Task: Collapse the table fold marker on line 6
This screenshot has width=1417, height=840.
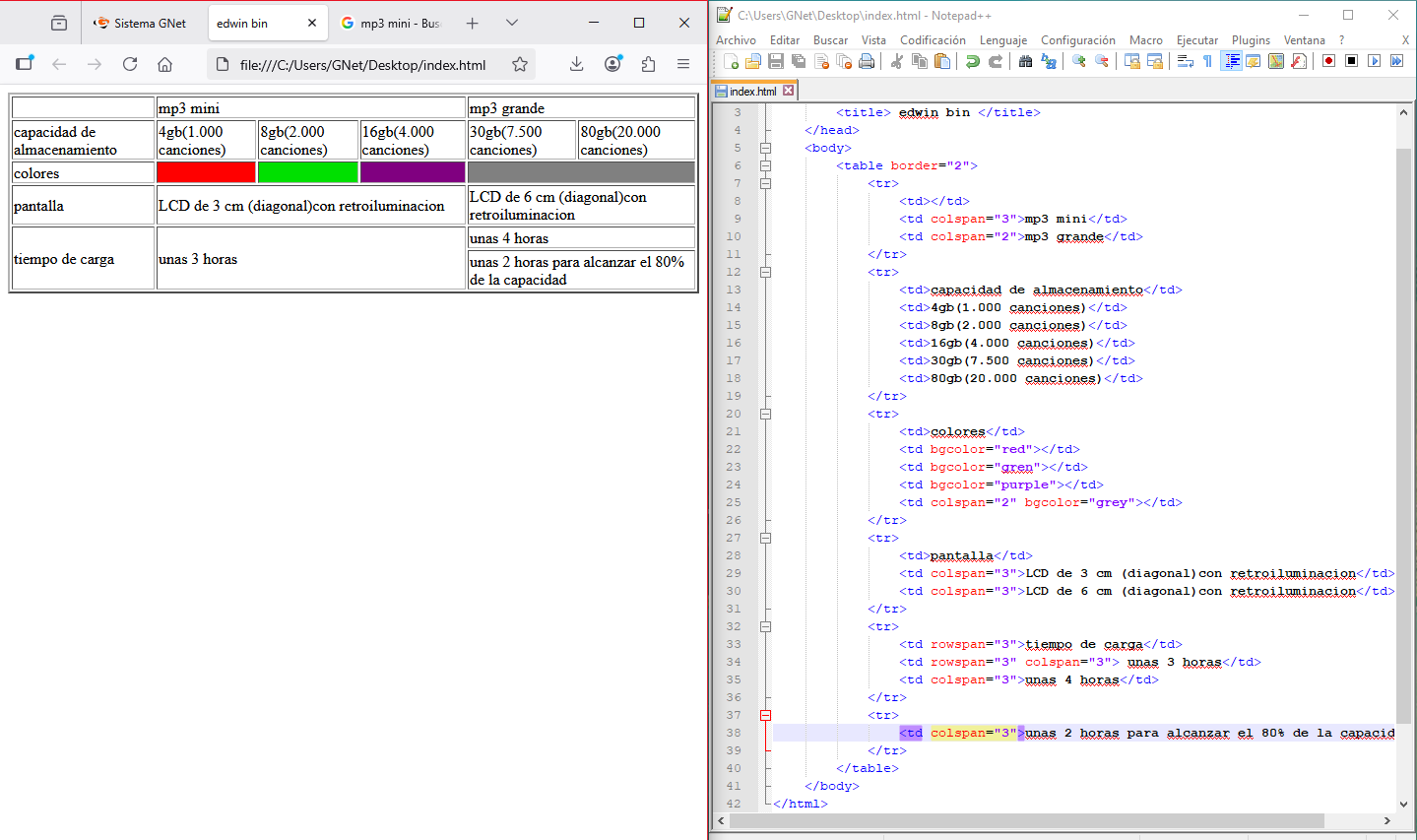Action: [x=765, y=165]
